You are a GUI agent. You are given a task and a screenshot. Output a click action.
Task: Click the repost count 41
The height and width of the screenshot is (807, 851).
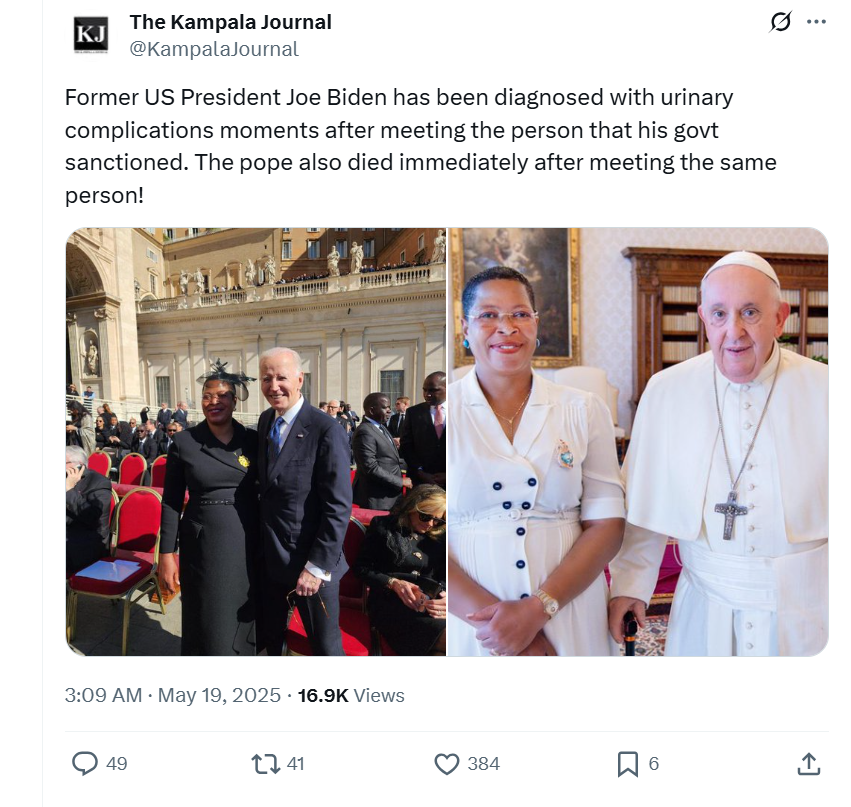tap(295, 764)
